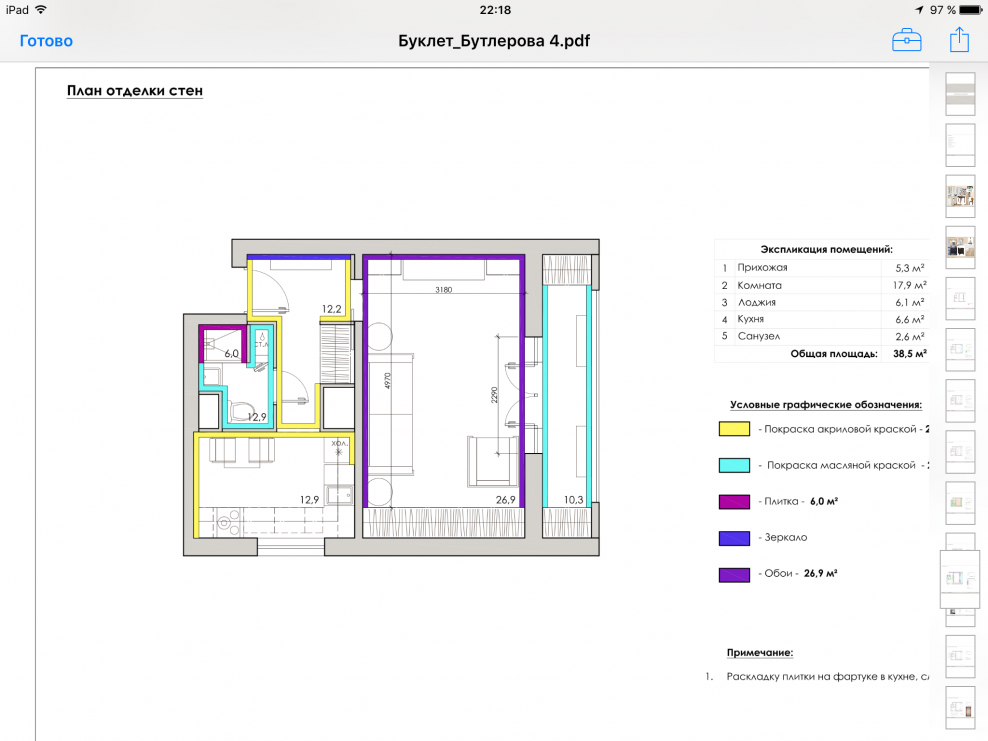Image resolution: width=988 pixels, height=741 pixels.
Task: Open third page thumbnail with interior photo
Action: click(x=960, y=195)
